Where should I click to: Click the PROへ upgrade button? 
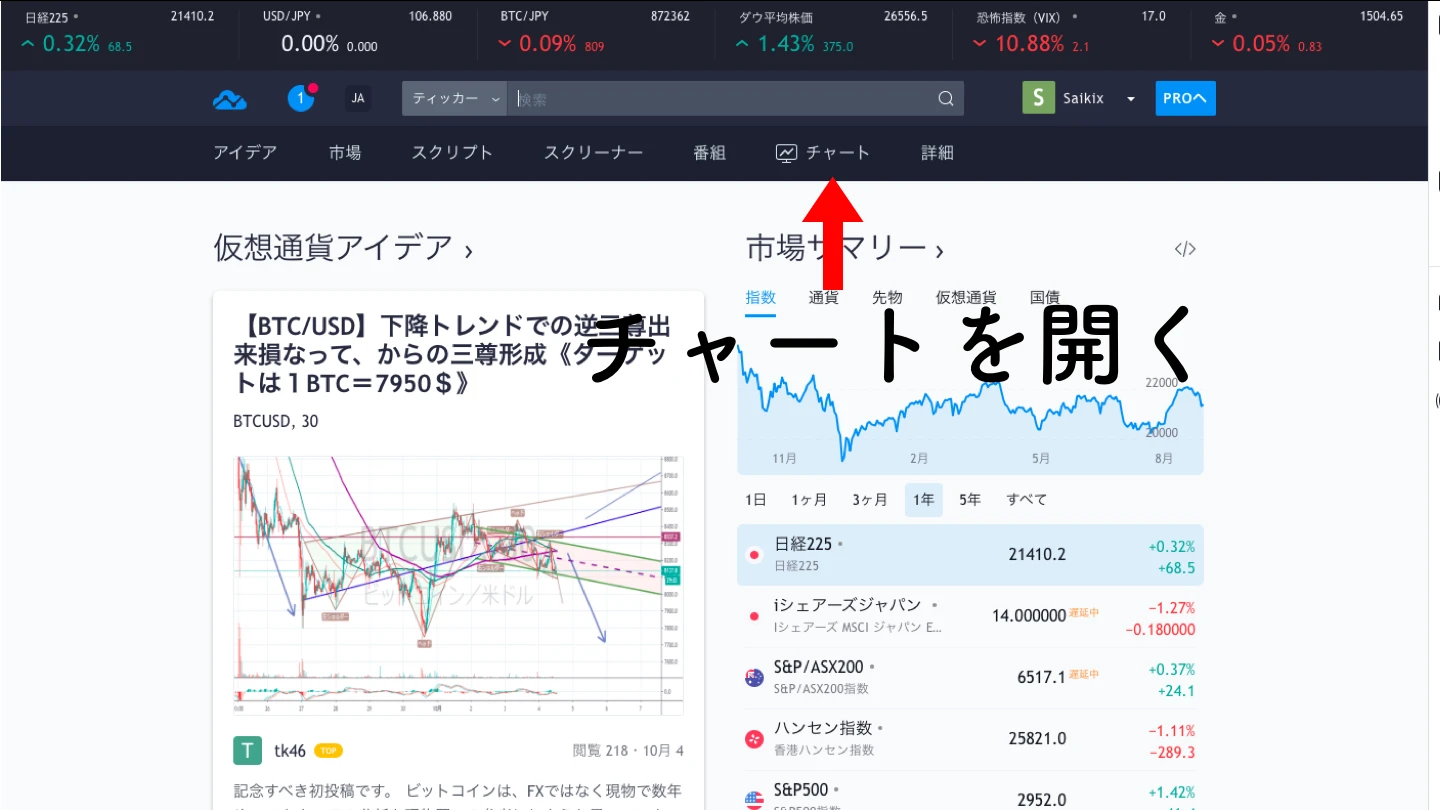1185,98
